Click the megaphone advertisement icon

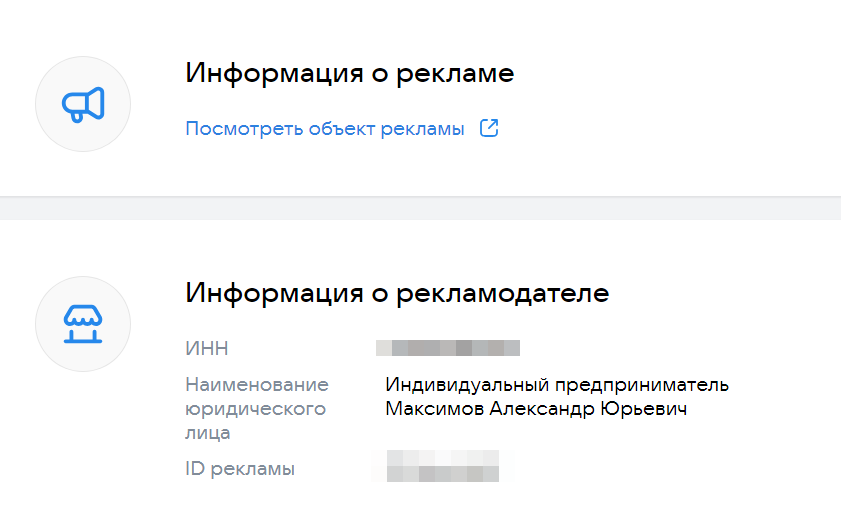point(83,104)
